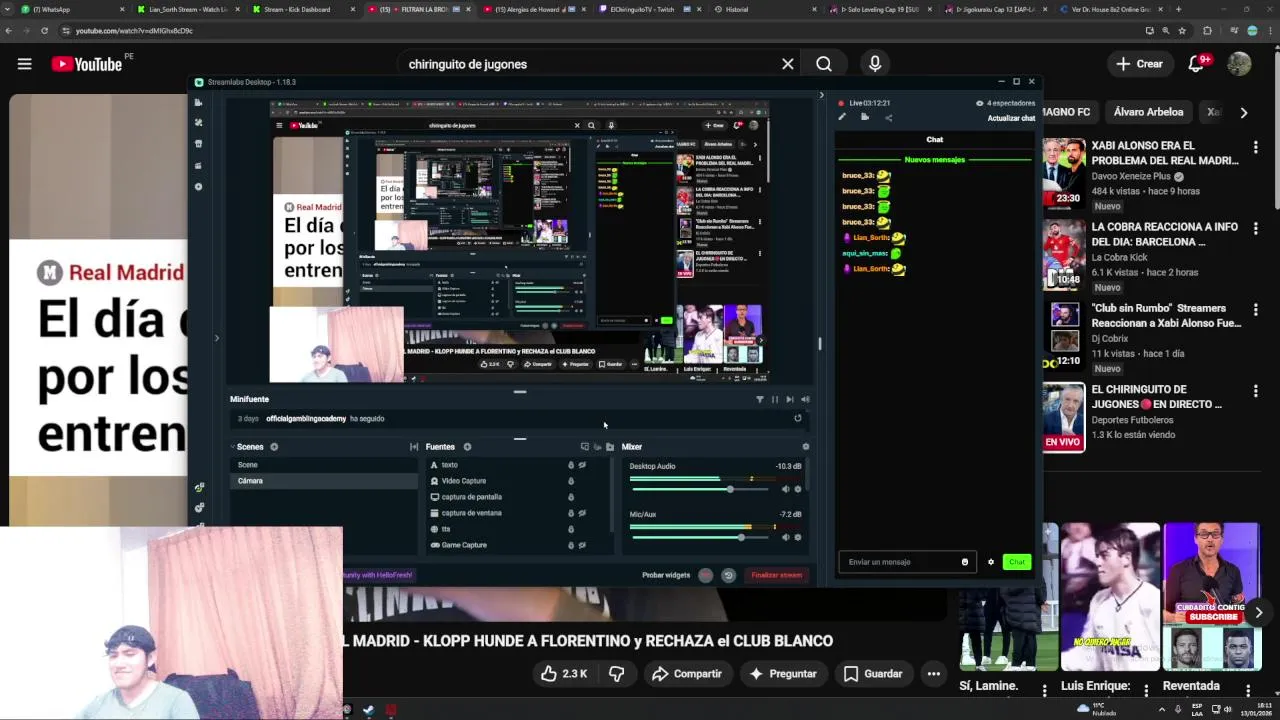Click the Preguntar button
This screenshot has width=1280, height=720.
[x=782, y=674]
